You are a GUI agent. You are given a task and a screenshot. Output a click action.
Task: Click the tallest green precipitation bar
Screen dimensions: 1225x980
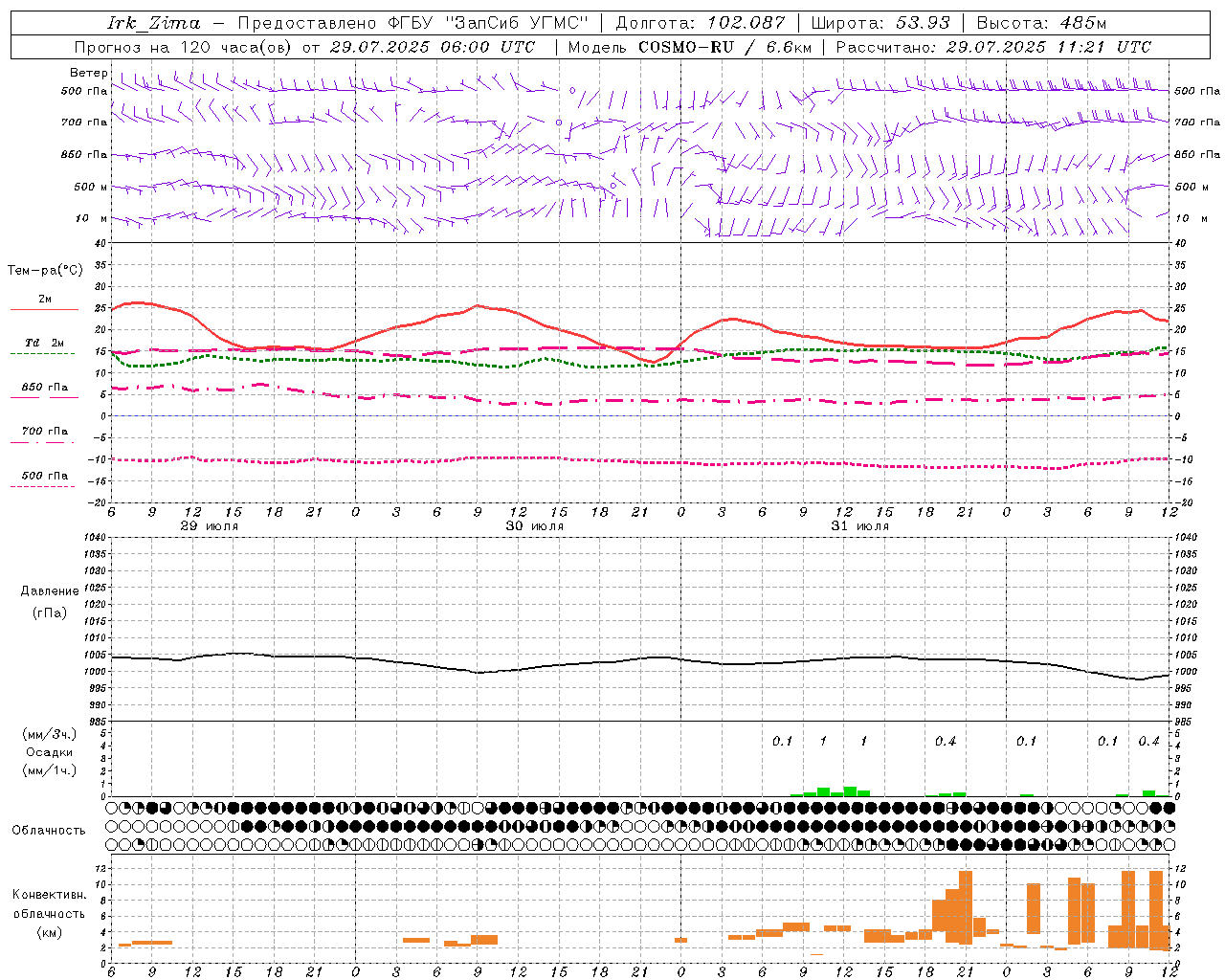[x=850, y=791]
